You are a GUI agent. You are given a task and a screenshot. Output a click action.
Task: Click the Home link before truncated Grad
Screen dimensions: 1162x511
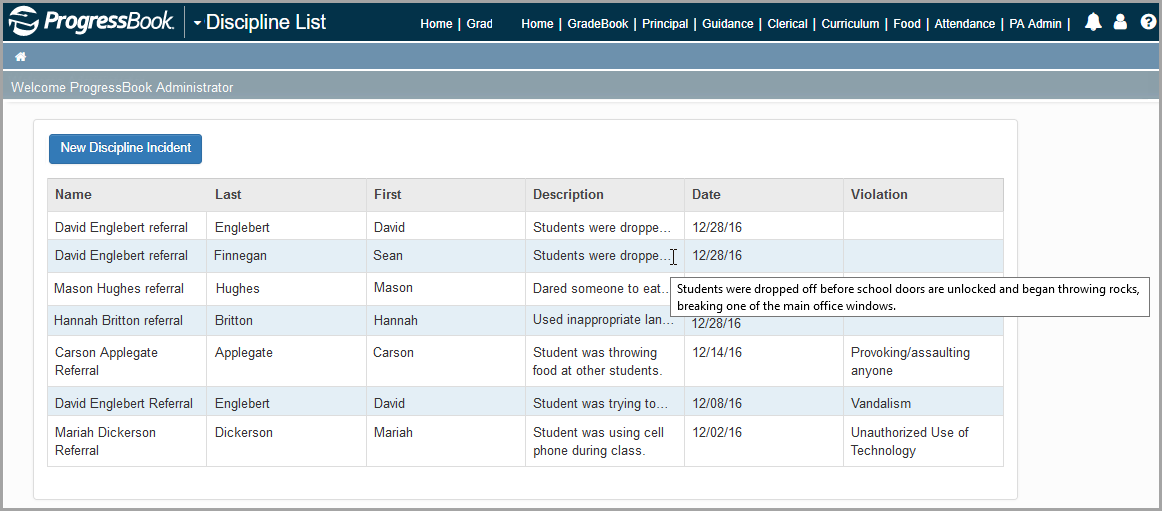point(436,24)
